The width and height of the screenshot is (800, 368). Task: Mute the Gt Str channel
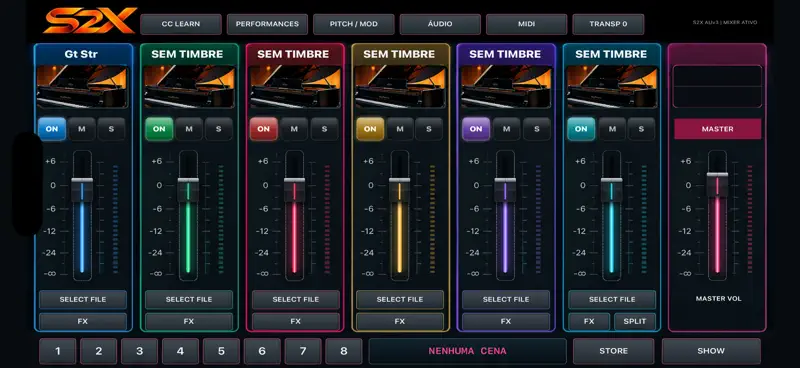pyautogui.click(x=82, y=129)
